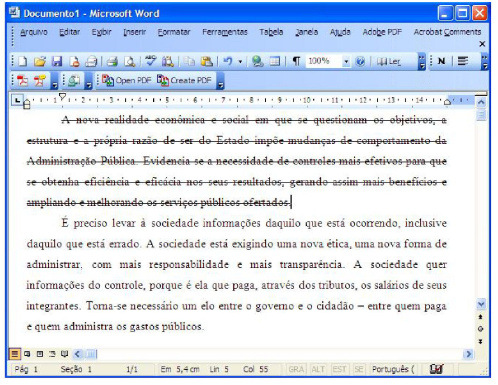Close the document with small X
Screen dimensions: 498x385
pyautogui.click(x=482, y=44)
